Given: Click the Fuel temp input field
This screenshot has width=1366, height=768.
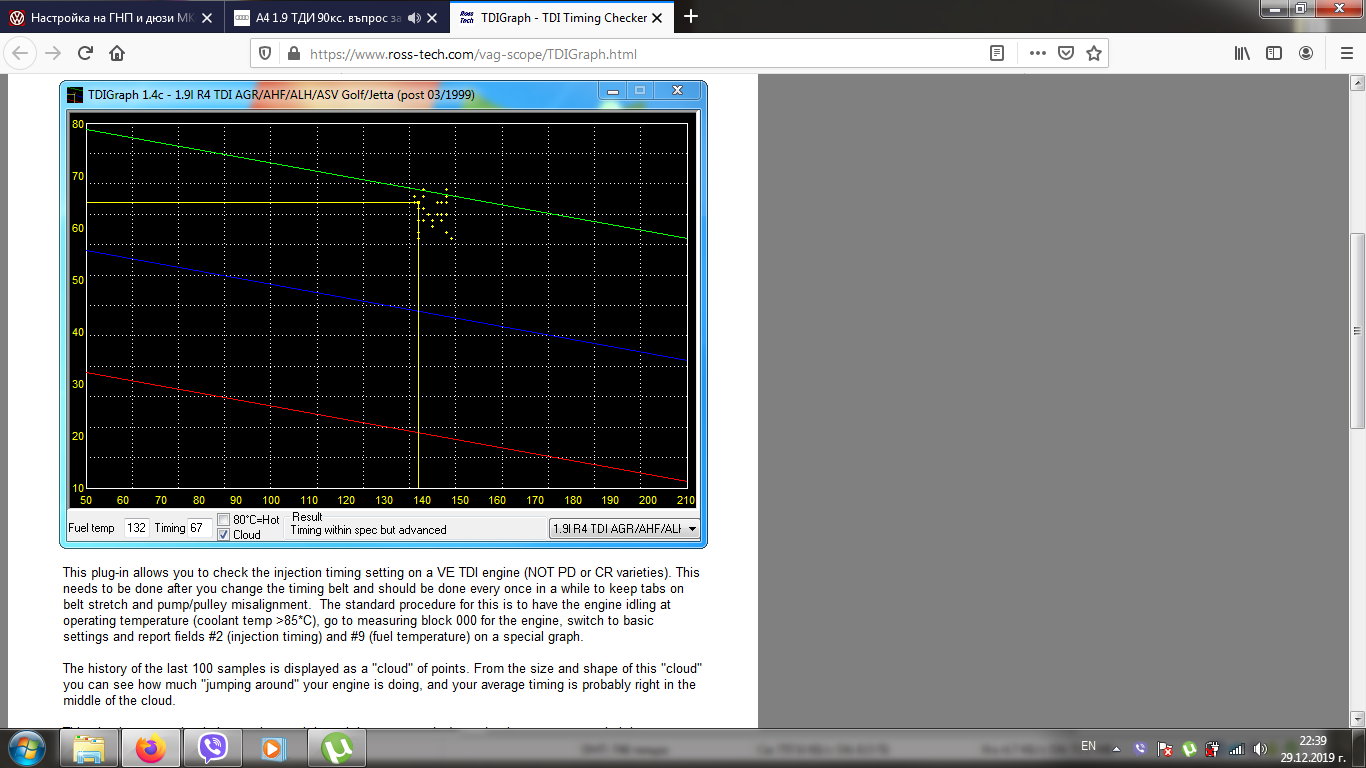Looking at the screenshot, I should tap(136, 528).
